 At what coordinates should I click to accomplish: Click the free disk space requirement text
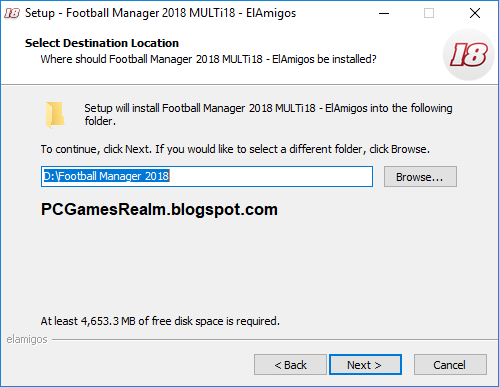coord(160,321)
